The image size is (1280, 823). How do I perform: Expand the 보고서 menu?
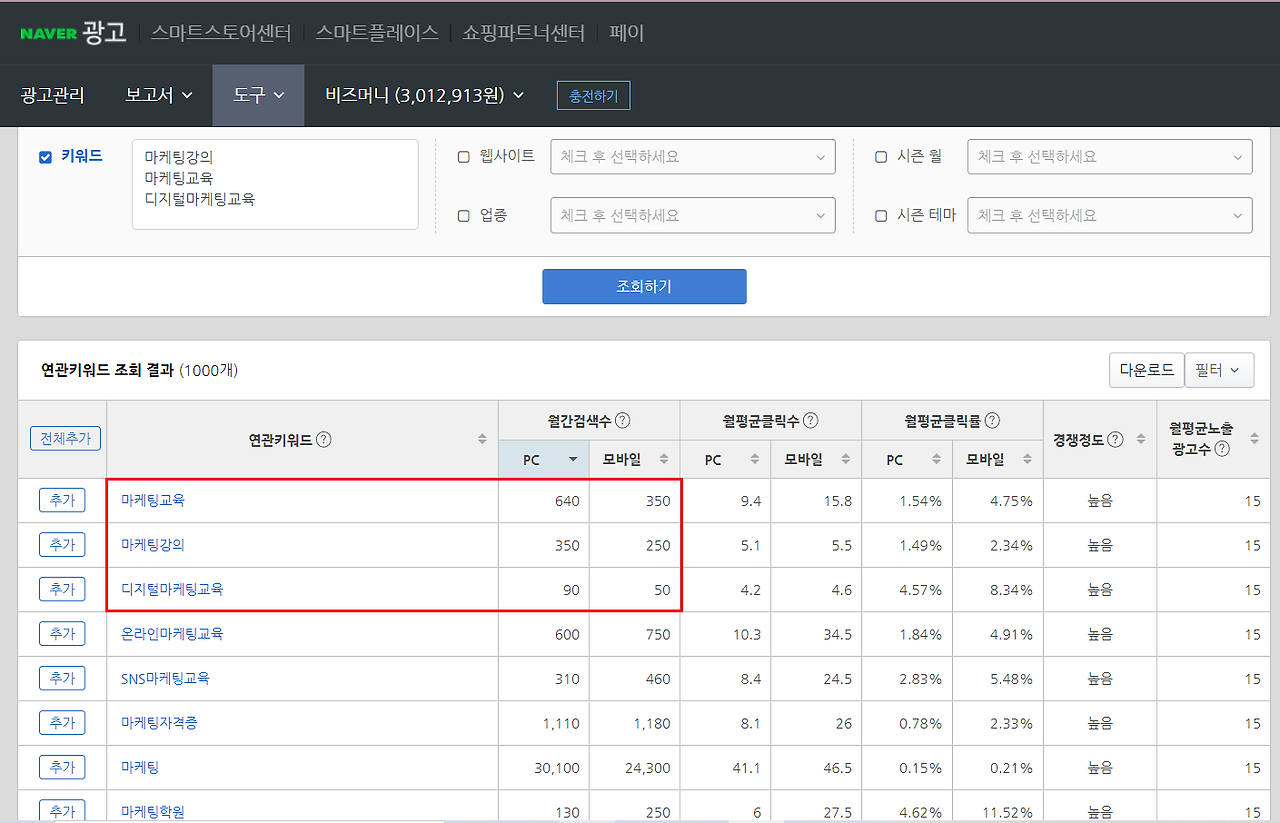[159, 95]
